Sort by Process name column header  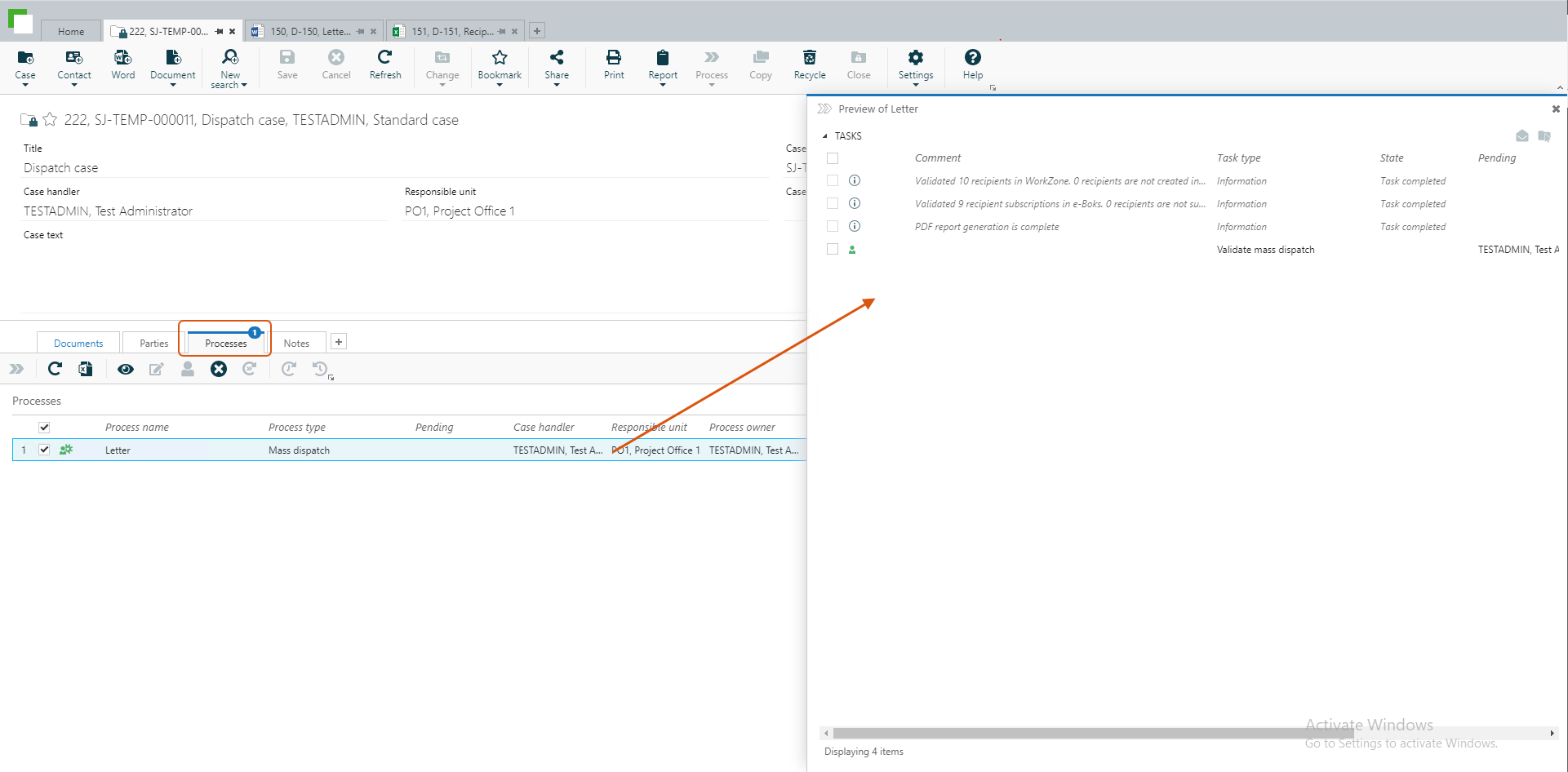[137, 428]
